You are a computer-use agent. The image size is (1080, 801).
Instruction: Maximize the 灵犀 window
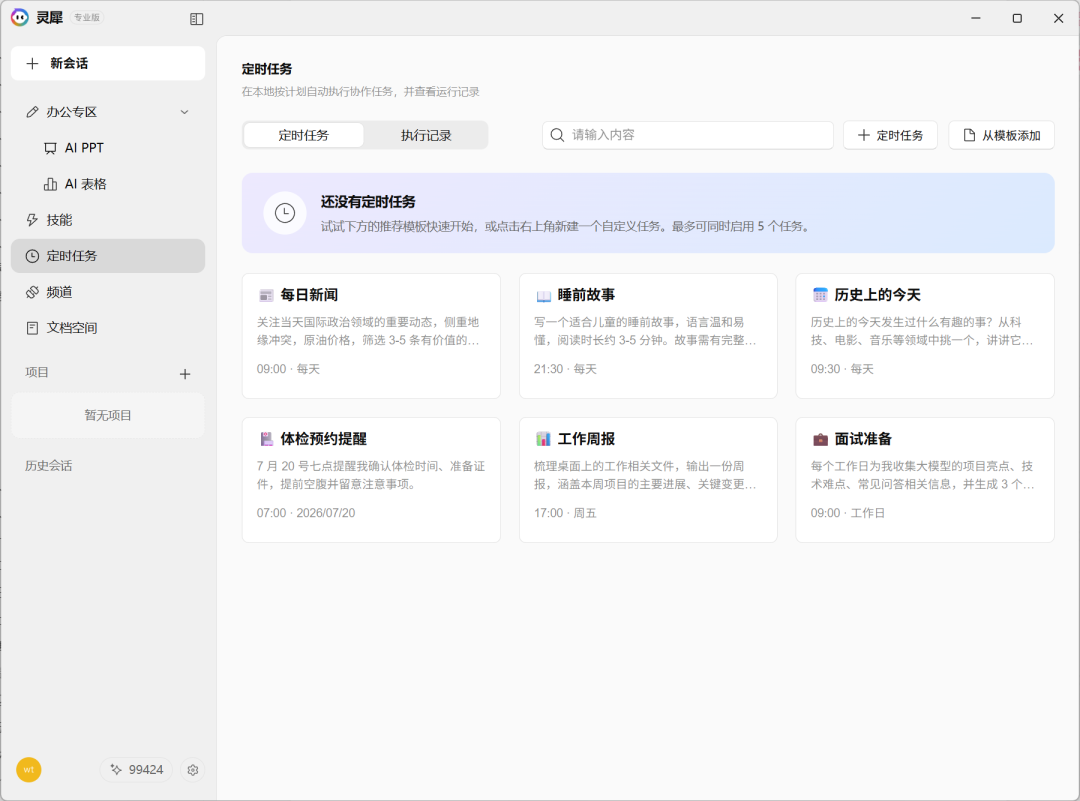[x=1017, y=18]
